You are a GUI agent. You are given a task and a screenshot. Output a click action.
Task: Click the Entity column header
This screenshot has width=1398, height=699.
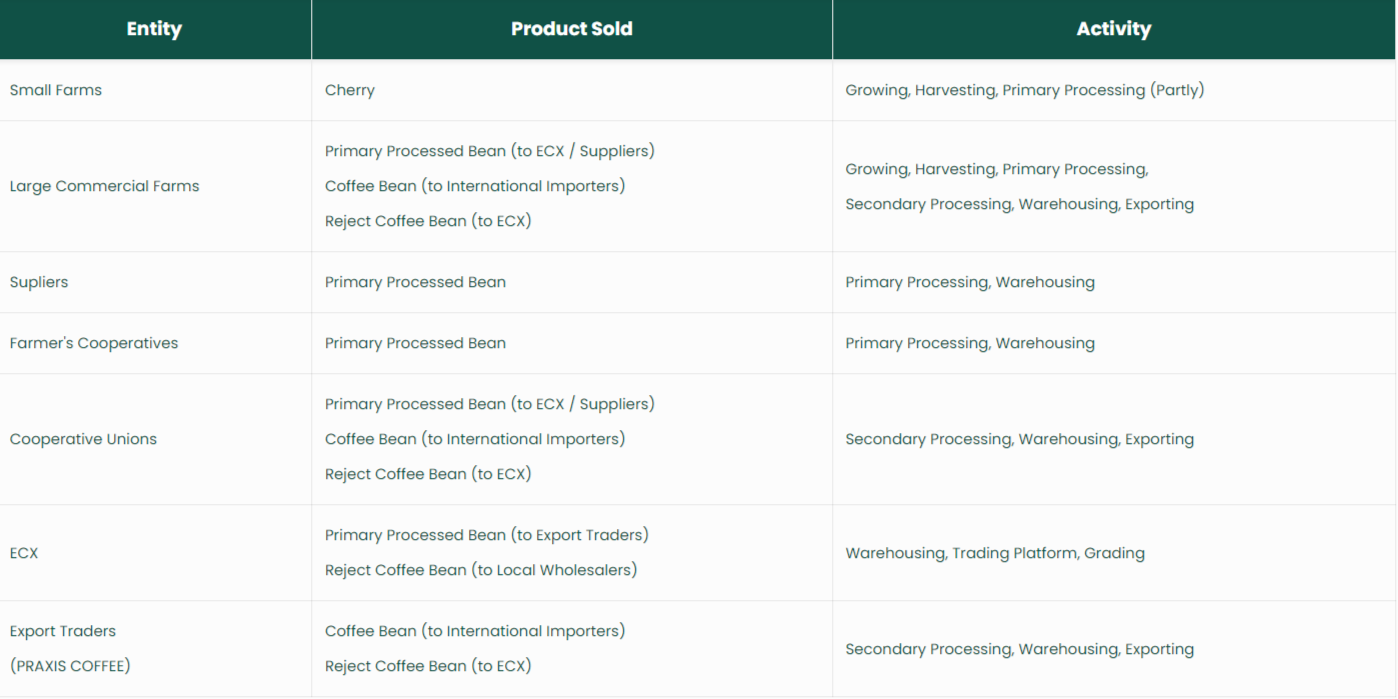[x=154, y=29]
